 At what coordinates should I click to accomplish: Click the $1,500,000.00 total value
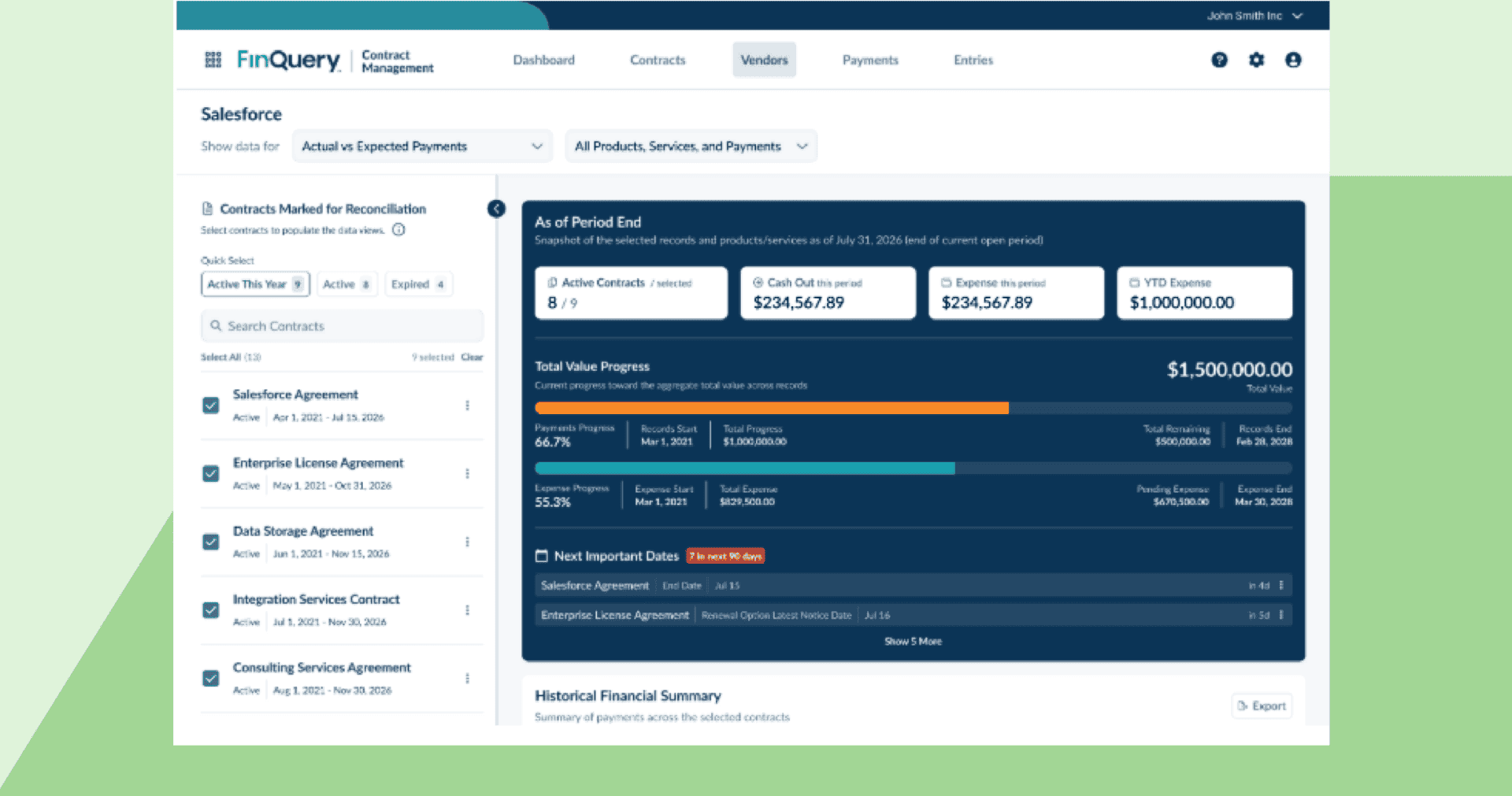(x=1229, y=370)
